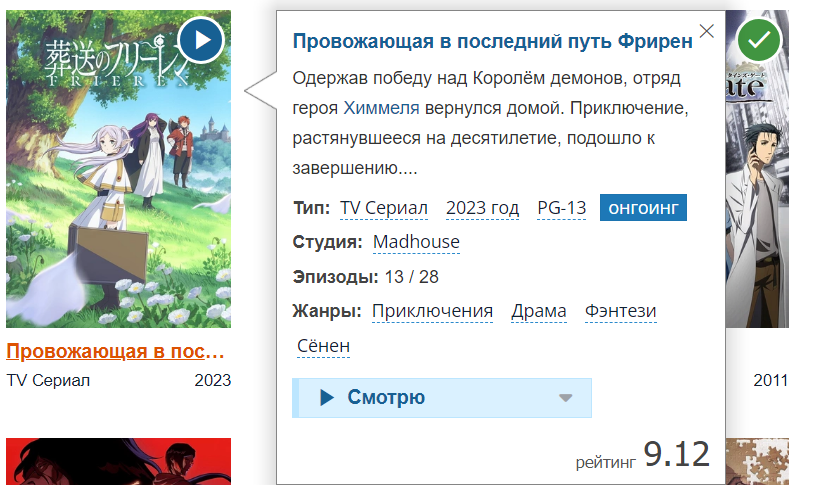830x485 pixels.
Task: Click the green checkmark on Steins;Gate poster
Action: click(x=759, y=40)
